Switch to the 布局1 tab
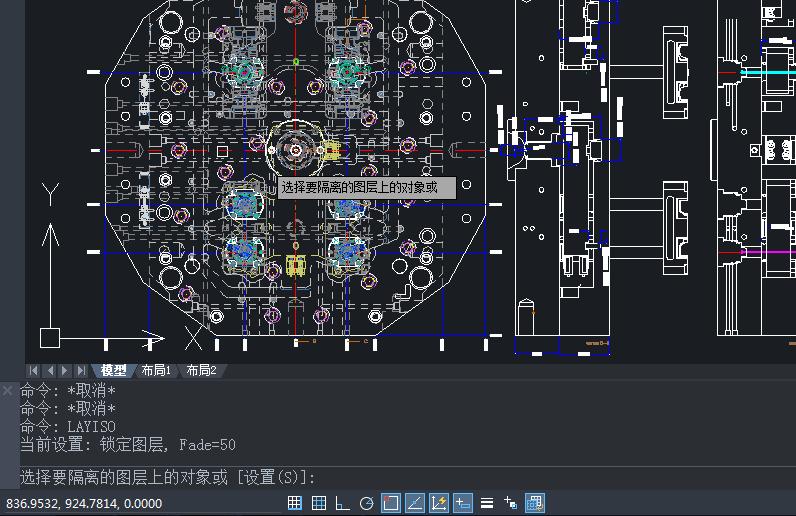Image resolution: width=796 pixels, height=516 pixels. click(156, 371)
